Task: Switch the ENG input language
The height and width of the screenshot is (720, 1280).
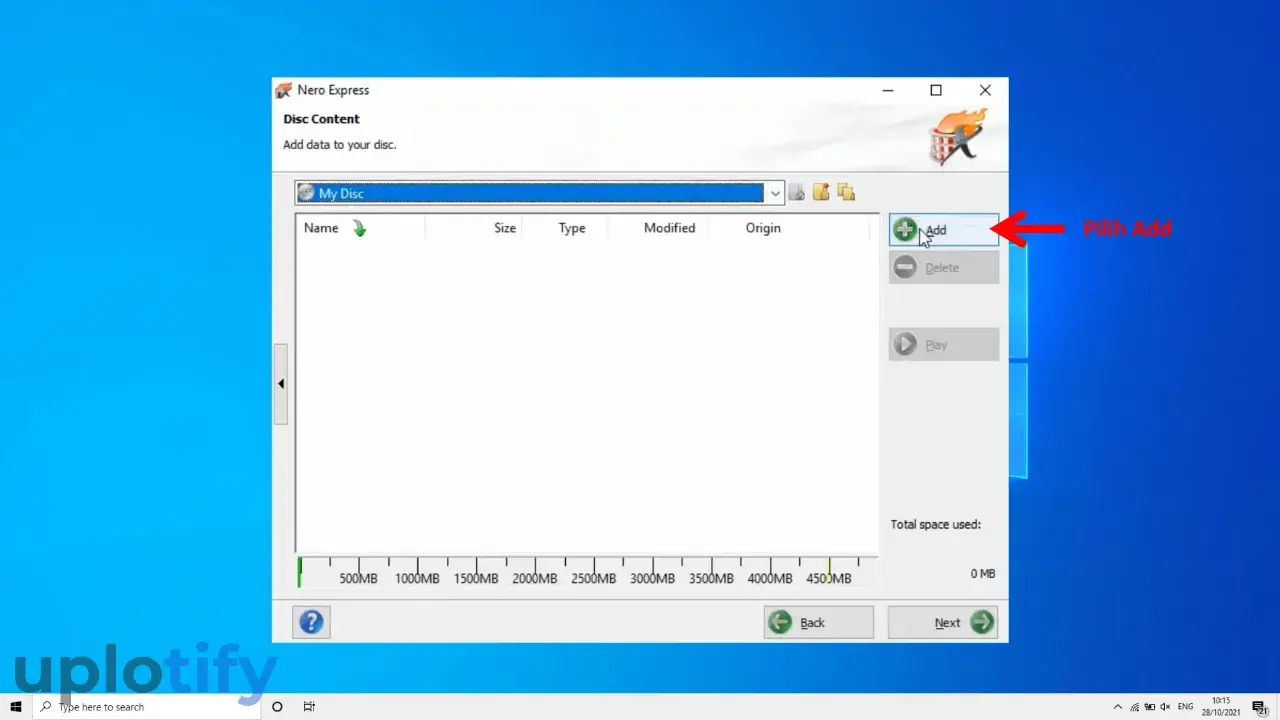Action: point(1186,707)
